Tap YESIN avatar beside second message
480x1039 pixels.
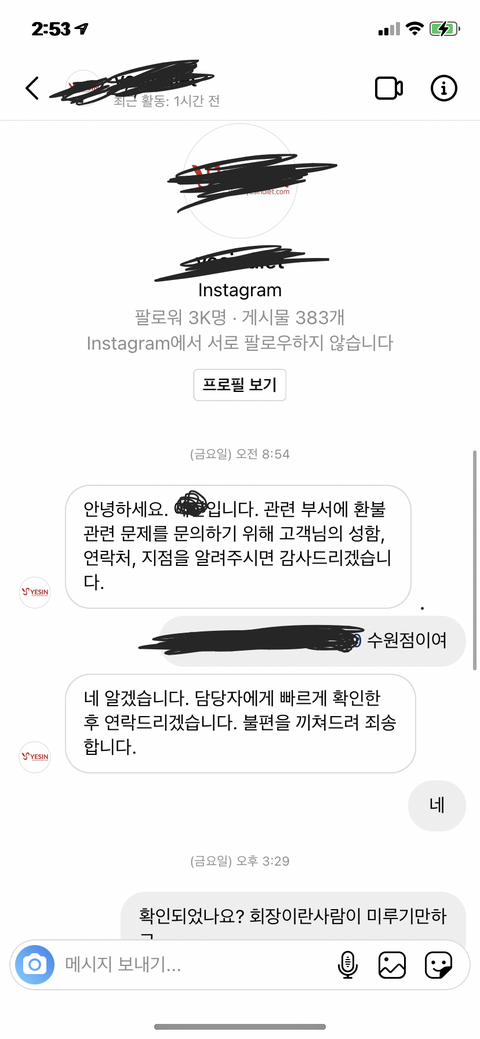click(34, 757)
